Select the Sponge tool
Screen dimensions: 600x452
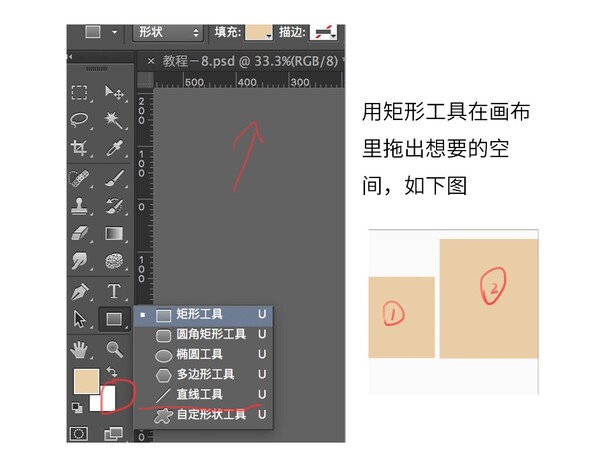coord(114,261)
